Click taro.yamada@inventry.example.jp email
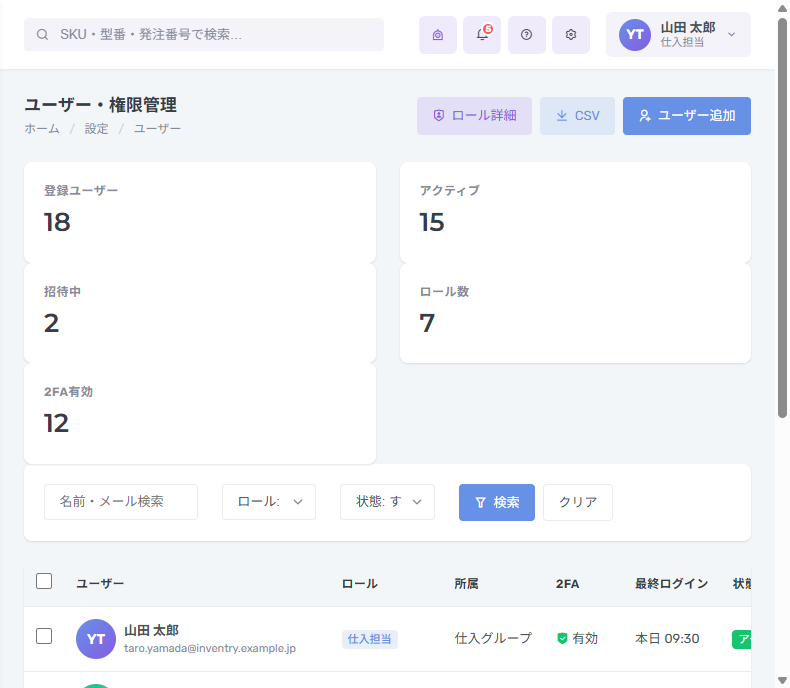This screenshot has width=790, height=688. pos(210,649)
